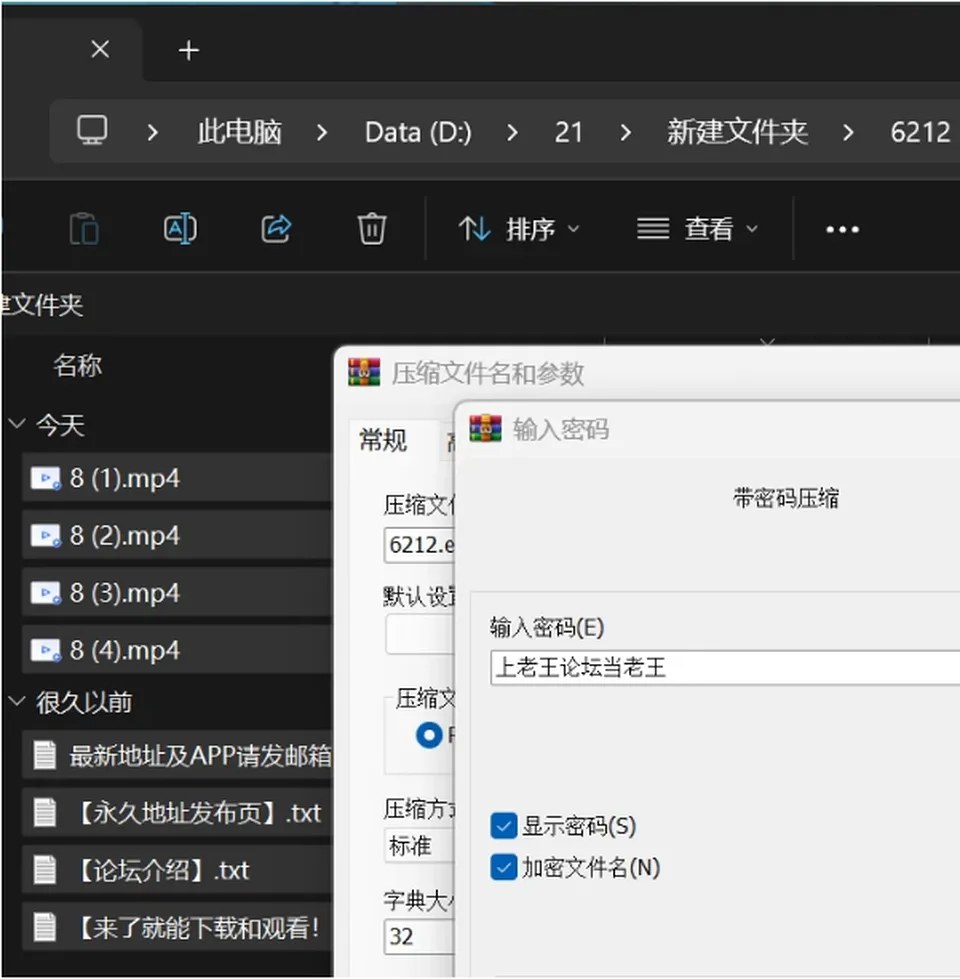The image size is (960, 979).
Task: Expand the chevron after 此电脑 in address bar
Action: [x=321, y=132]
